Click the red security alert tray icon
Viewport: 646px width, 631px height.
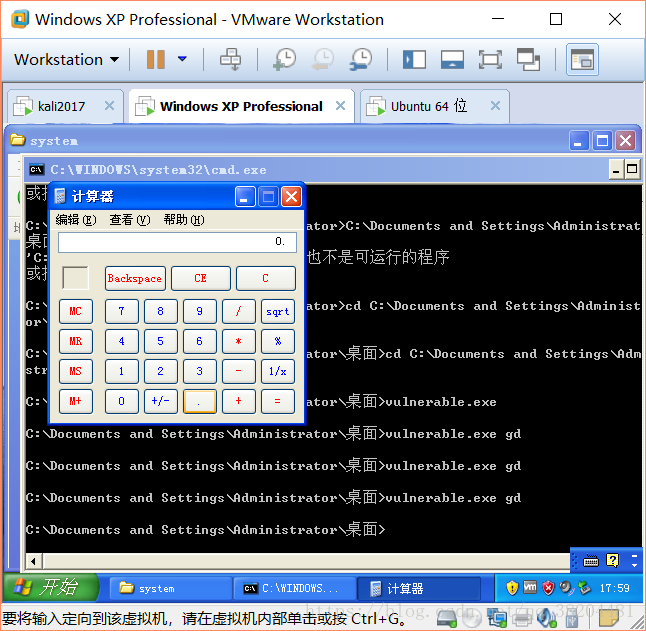coord(548,588)
